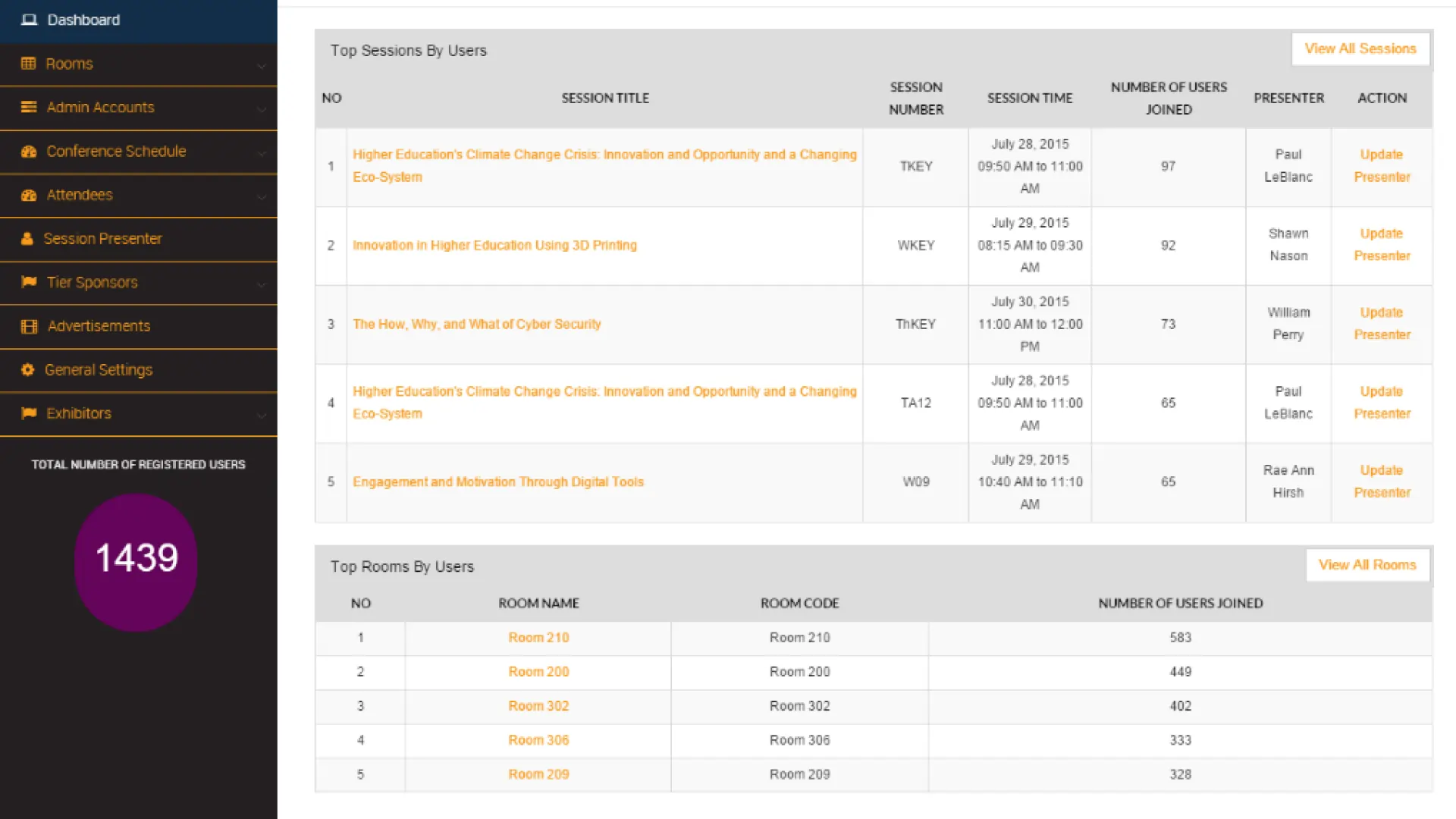Click the View All Sessions button
1456x819 pixels.
[1360, 49]
